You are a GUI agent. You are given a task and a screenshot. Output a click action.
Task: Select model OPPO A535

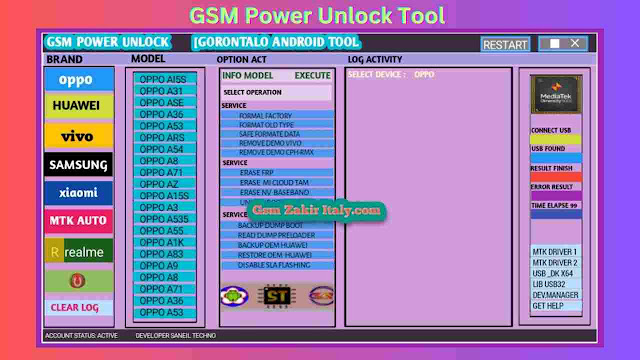[165, 219]
